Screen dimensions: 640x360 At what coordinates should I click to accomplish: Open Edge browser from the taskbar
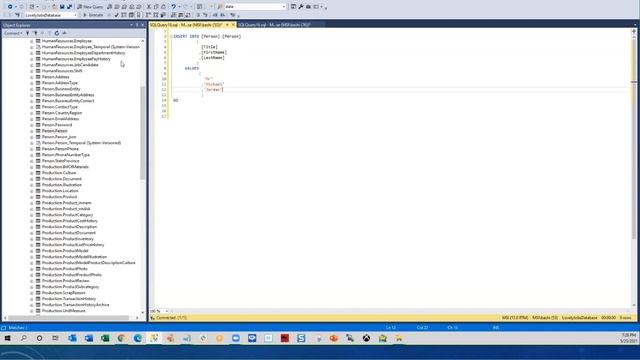click(138, 338)
